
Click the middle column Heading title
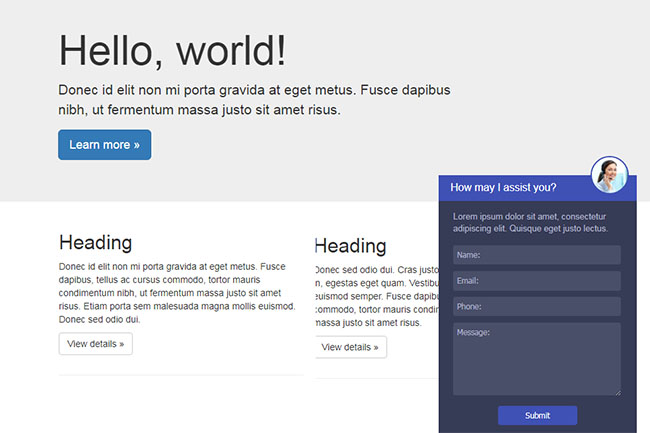click(351, 246)
